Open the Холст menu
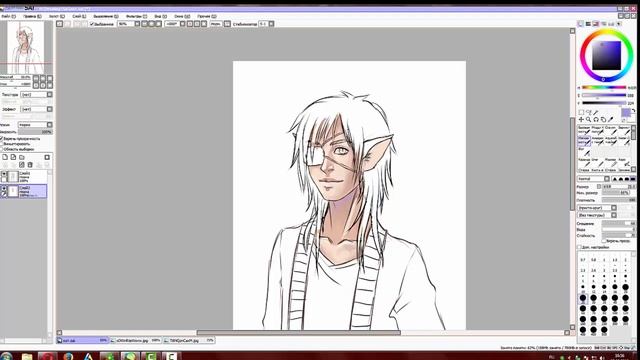The width and height of the screenshot is (640, 360). coord(57,16)
